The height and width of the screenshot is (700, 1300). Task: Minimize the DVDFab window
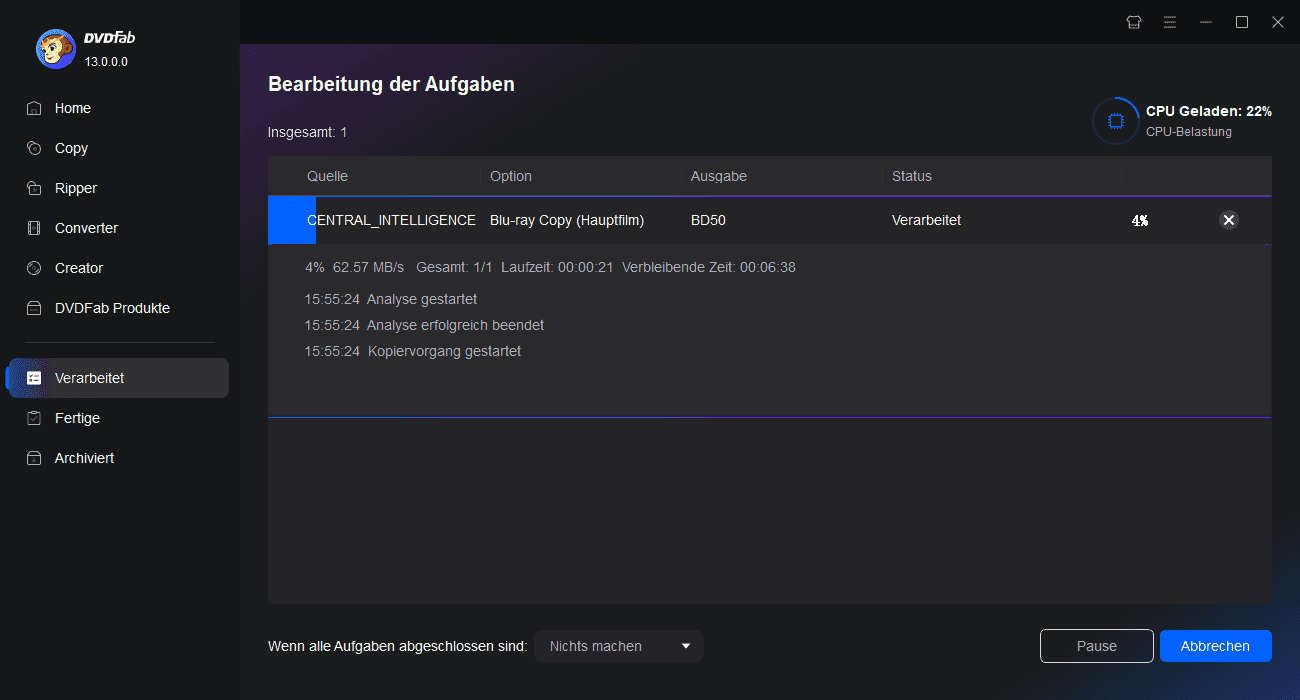(1206, 22)
